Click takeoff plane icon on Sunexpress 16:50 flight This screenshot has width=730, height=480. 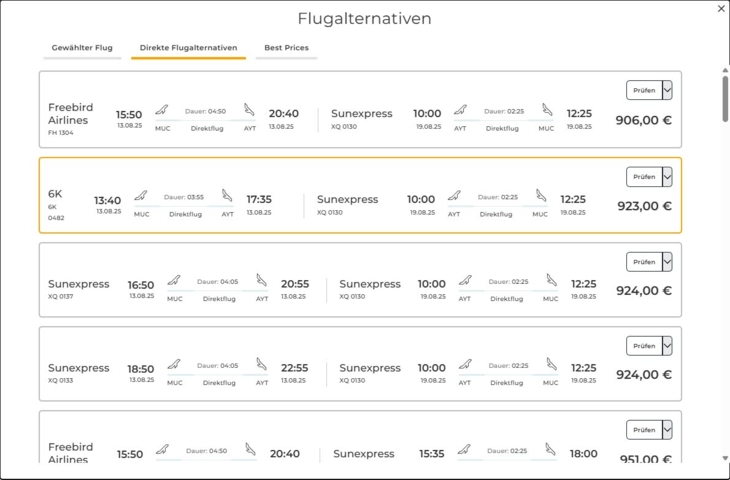[x=174, y=281]
